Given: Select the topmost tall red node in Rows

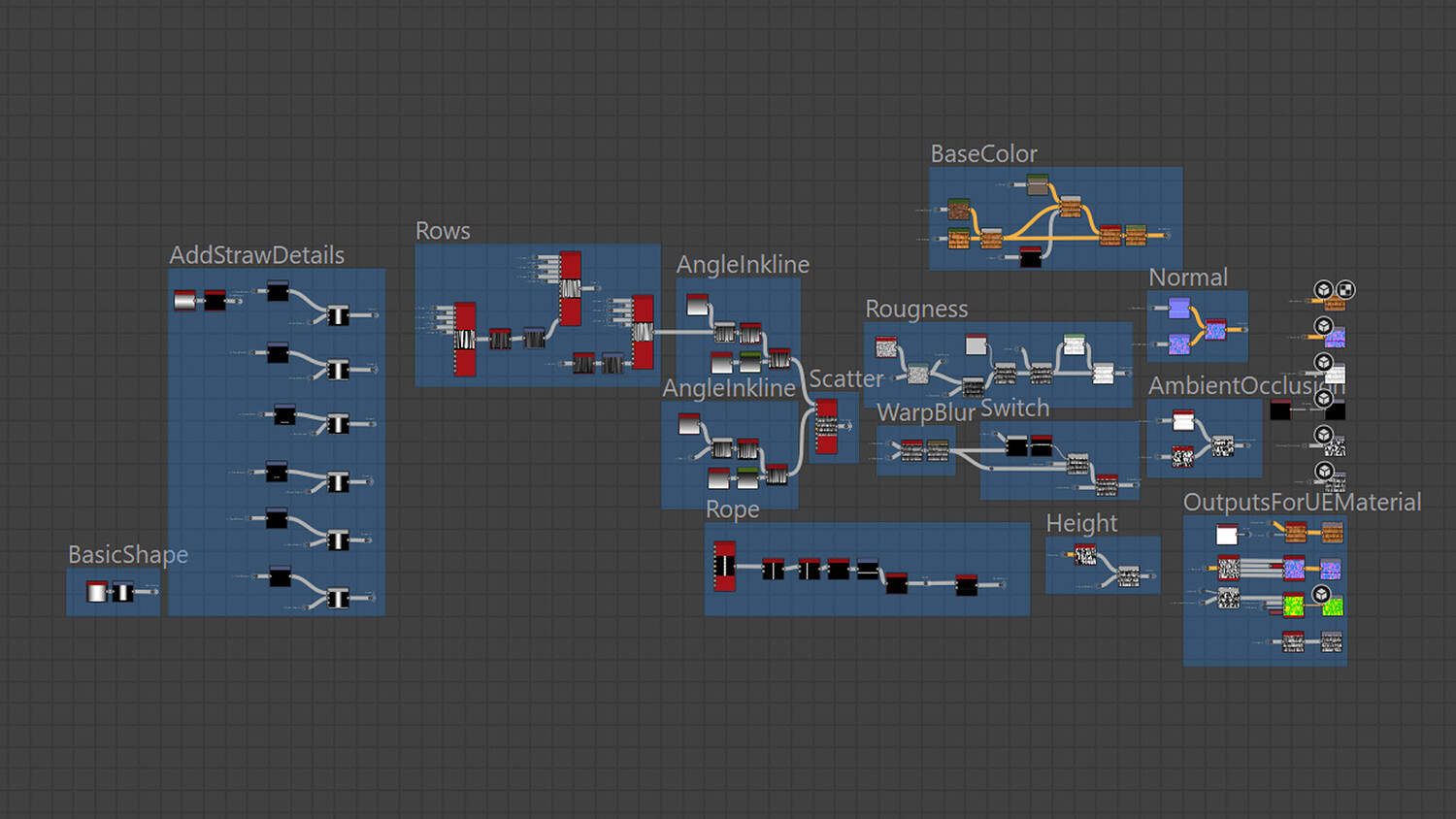Looking at the screenshot, I should coord(571,289).
